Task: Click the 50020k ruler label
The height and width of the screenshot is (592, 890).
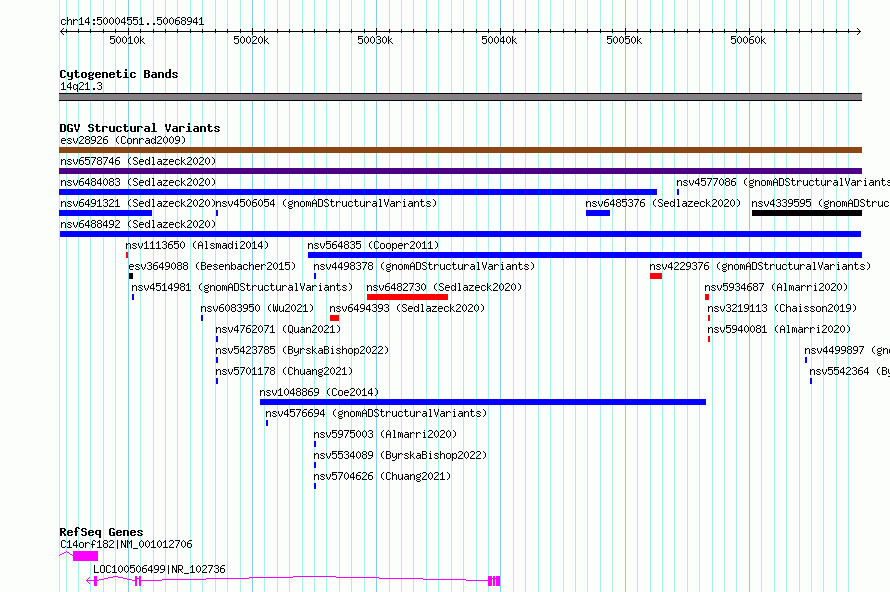Action: click(x=251, y=40)
